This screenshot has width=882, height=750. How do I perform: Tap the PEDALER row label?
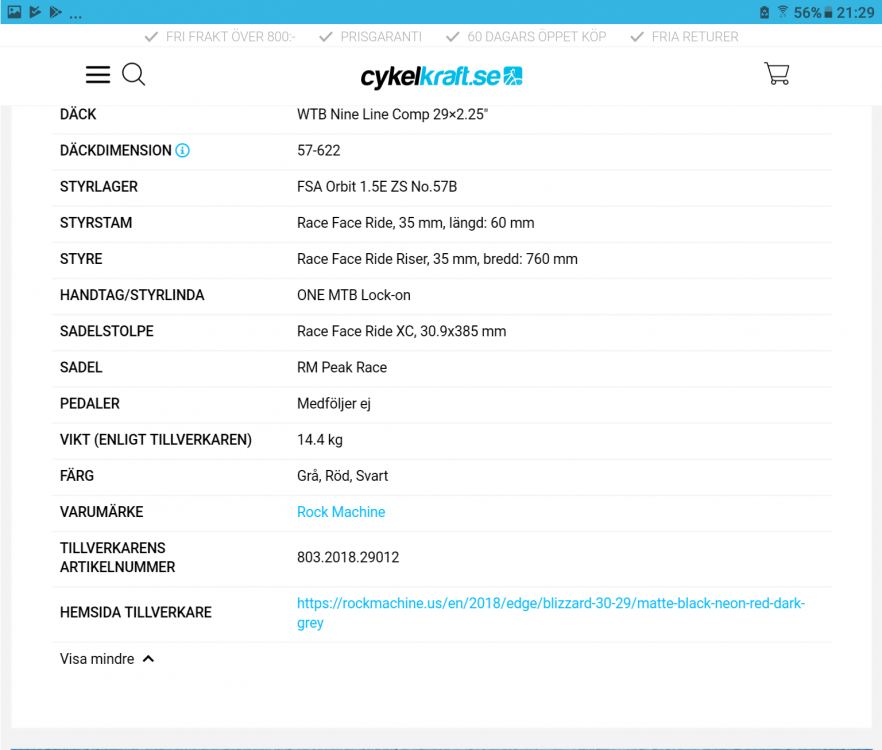89,404
